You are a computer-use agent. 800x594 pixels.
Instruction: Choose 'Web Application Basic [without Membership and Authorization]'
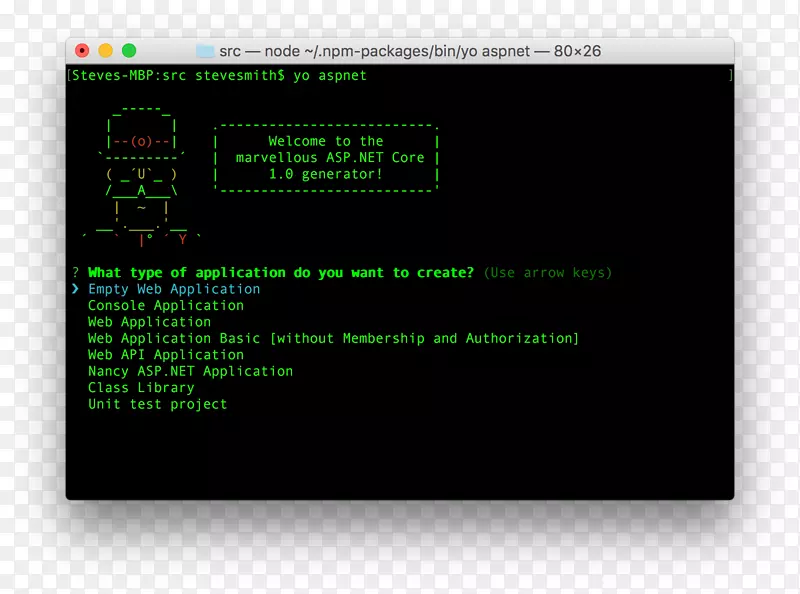click(x=333, y=338)
